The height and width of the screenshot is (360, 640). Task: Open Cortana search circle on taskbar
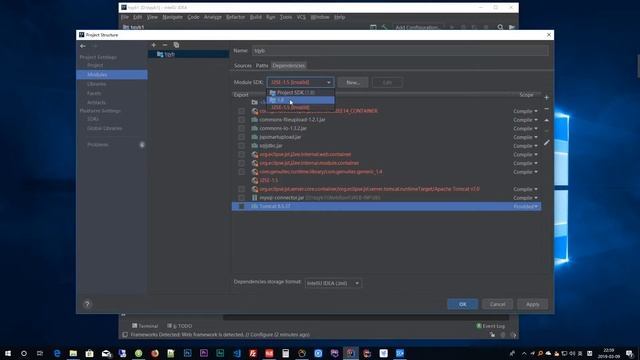[x=24, y=353]
